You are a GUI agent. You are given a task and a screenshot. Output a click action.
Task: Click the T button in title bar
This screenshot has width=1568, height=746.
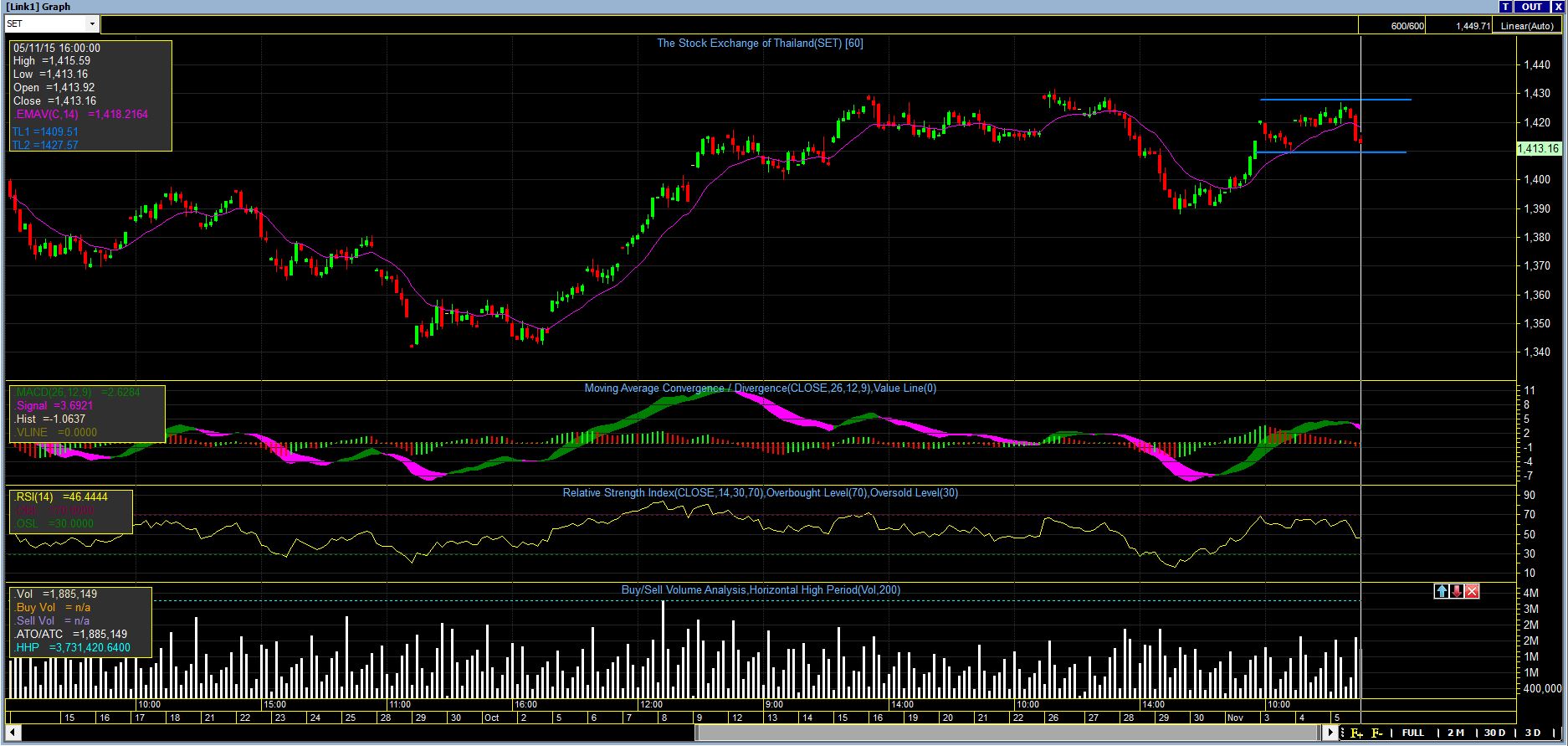pos(1506,7)
